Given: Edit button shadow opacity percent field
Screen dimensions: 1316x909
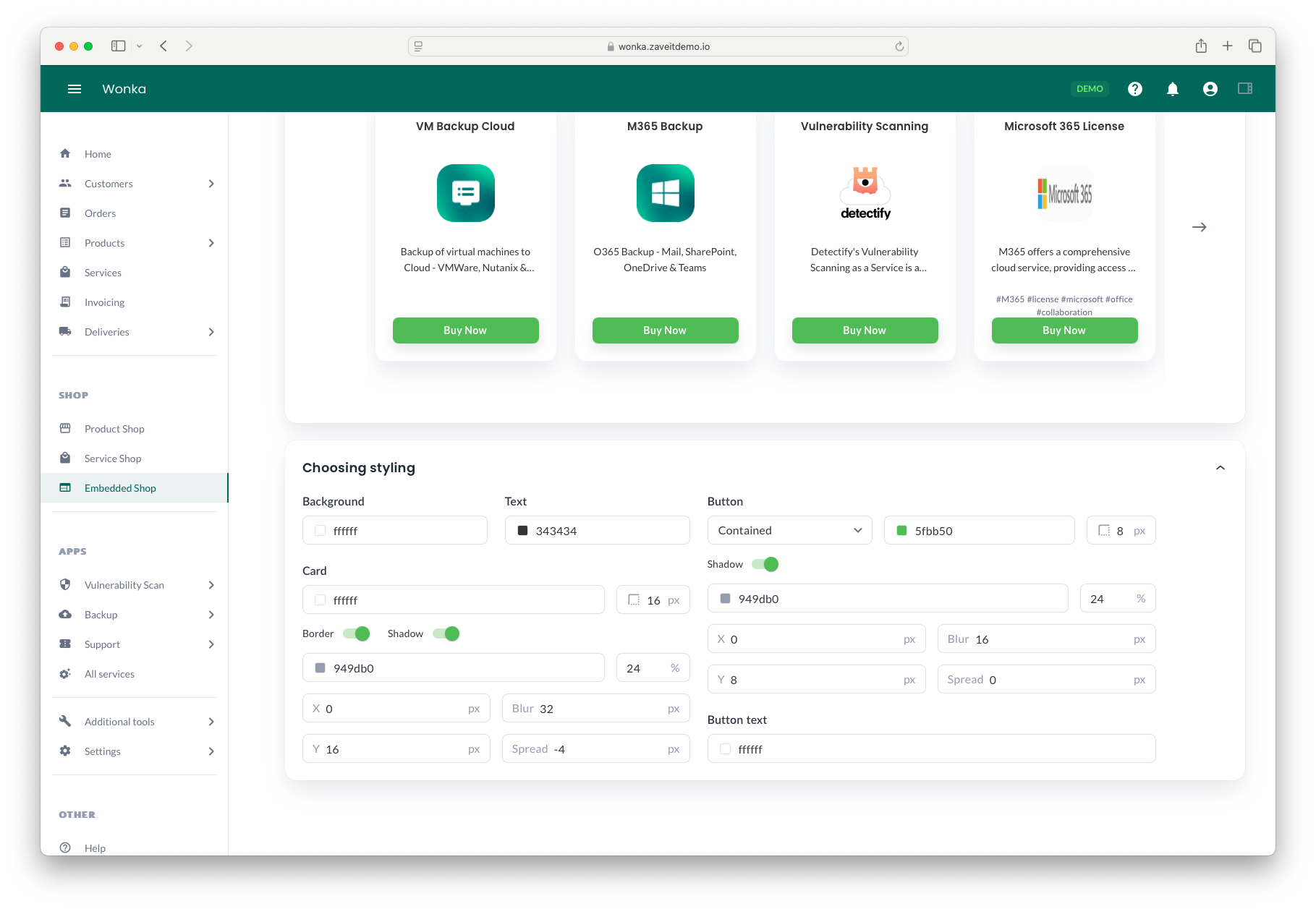Looking at the screenshot, I should [1117, 598].
